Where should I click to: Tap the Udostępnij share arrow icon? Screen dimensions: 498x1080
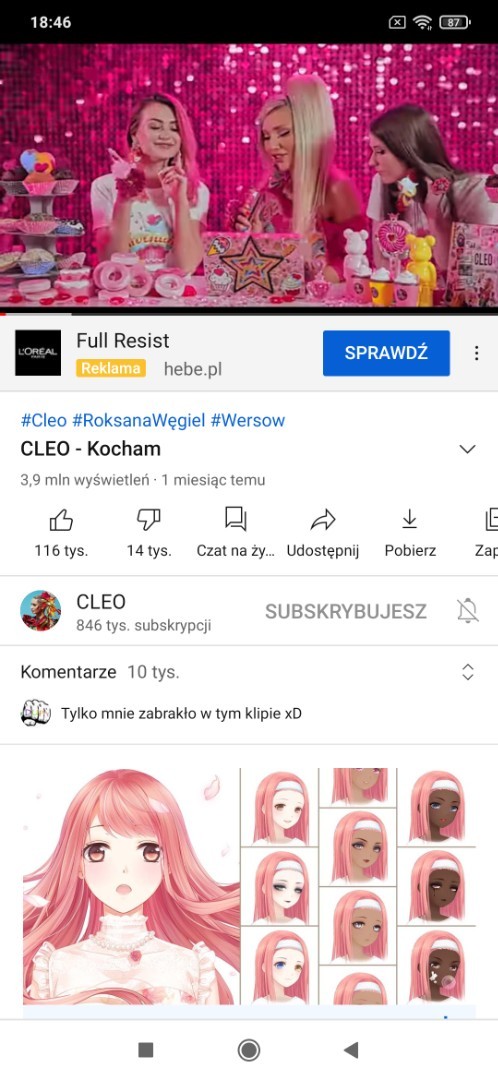tap(322, 520)
